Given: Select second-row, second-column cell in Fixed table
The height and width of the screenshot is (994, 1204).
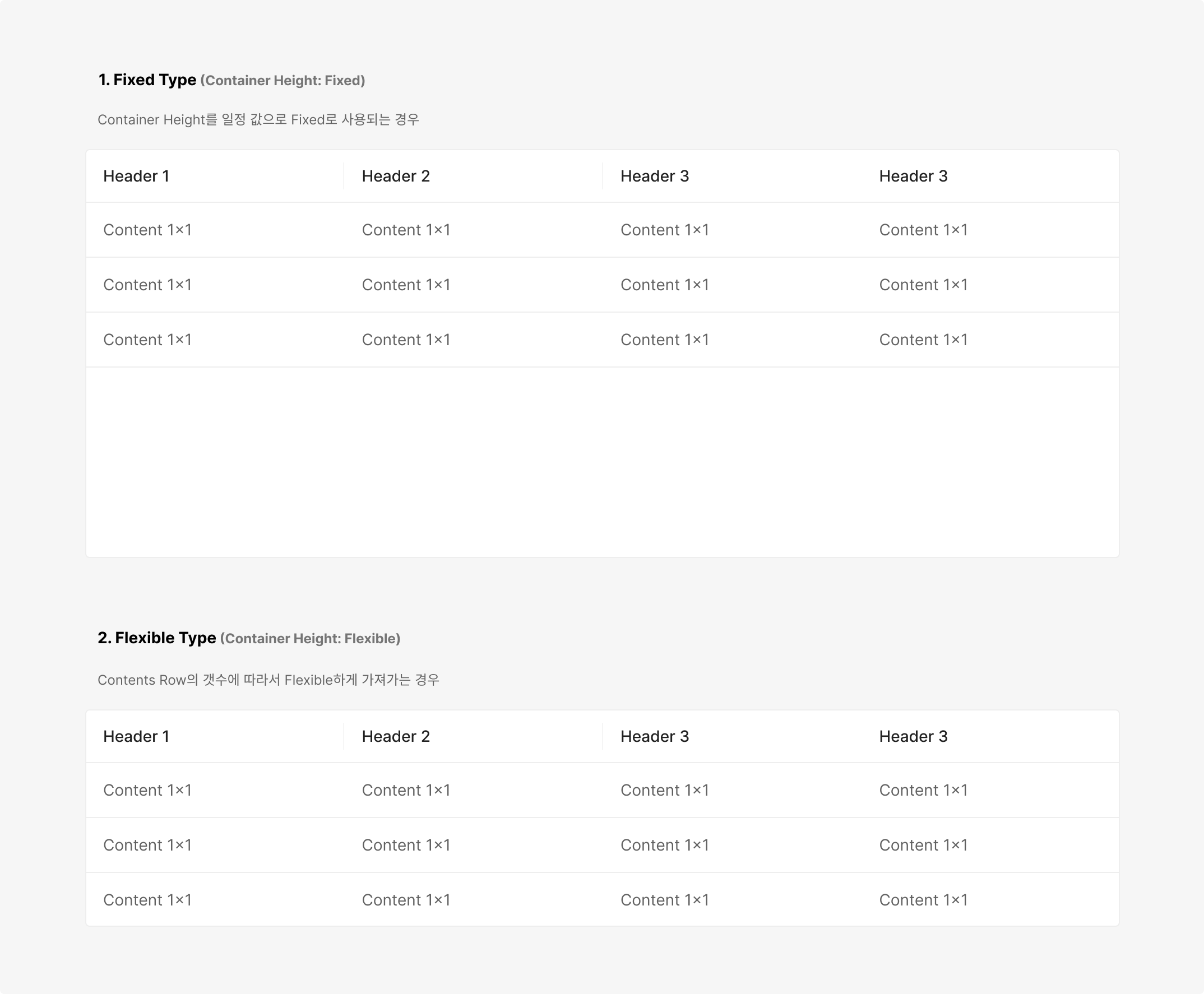Looking at the screenshot, I should click(x=406, y=285).
